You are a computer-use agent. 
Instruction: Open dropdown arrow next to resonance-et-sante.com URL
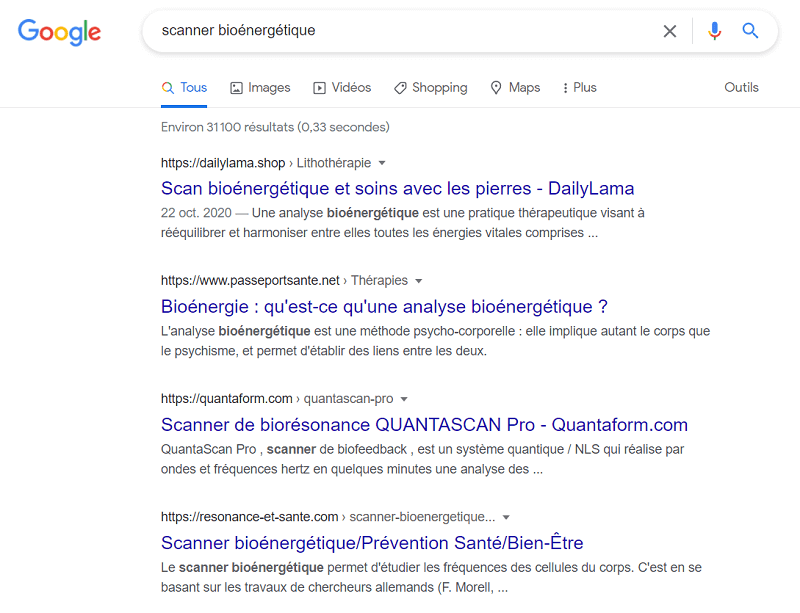coord(506,518)
